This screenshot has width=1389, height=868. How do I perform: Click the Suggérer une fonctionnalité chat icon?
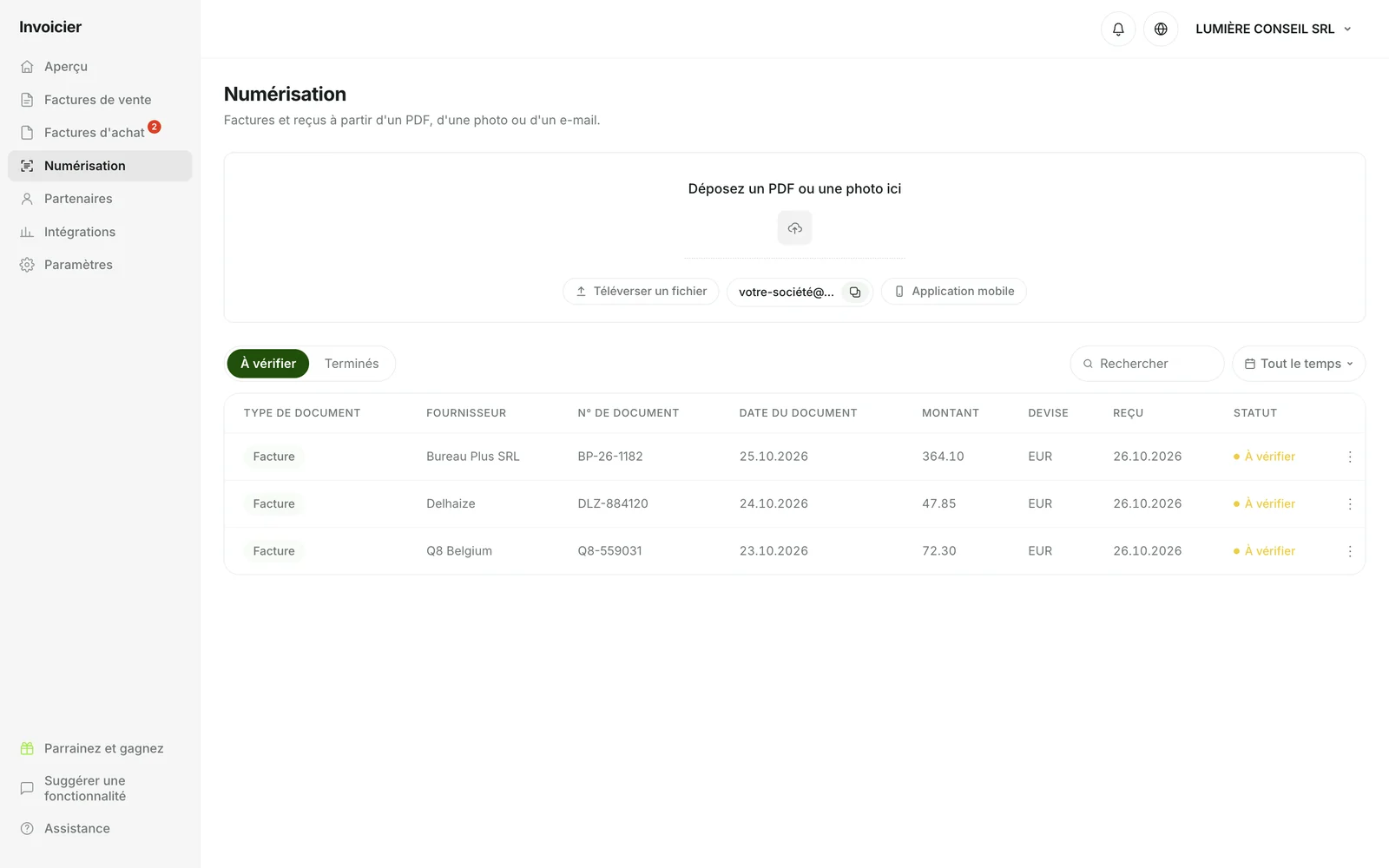[27, 788]
